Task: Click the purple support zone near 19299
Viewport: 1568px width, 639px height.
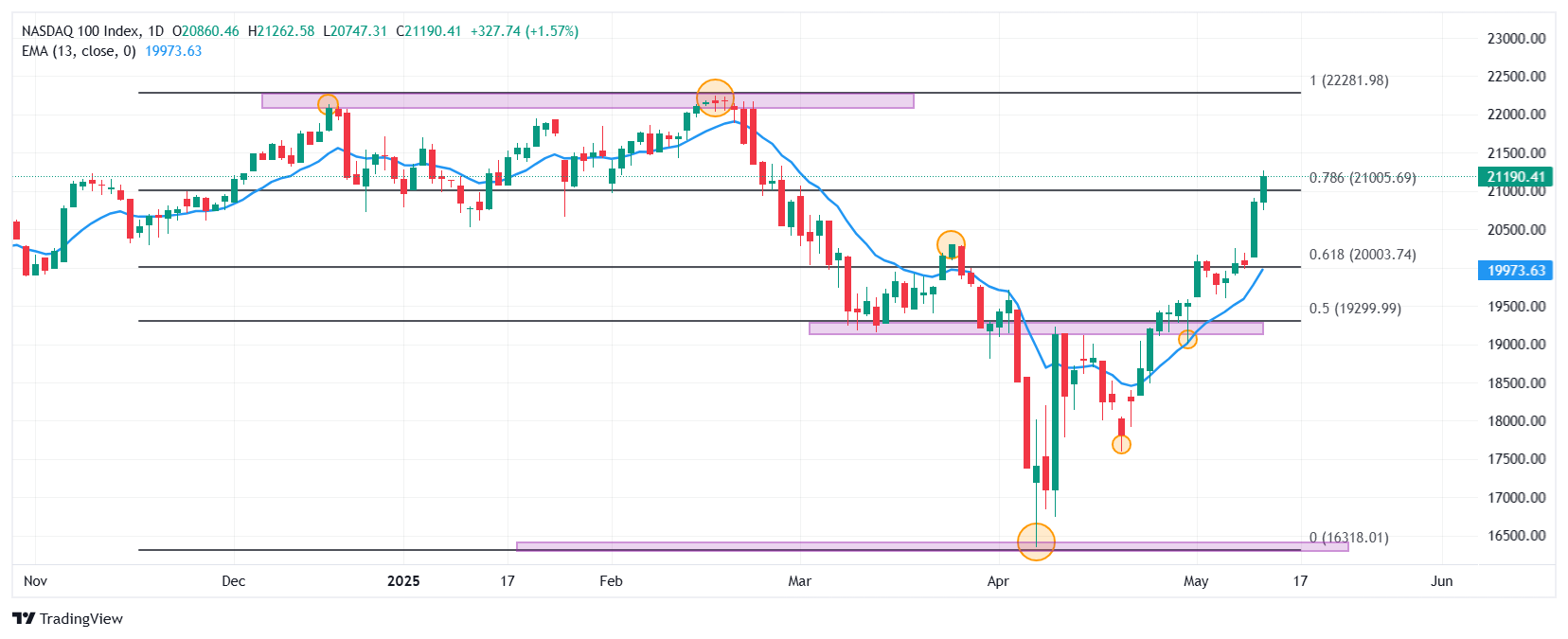Action: [x=1036, y=328]
